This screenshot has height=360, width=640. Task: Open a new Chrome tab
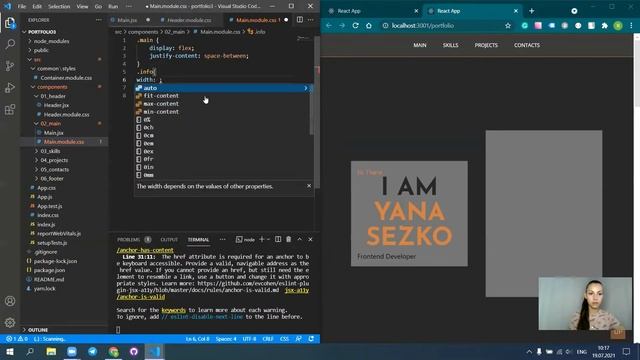(x=531, y=11)
